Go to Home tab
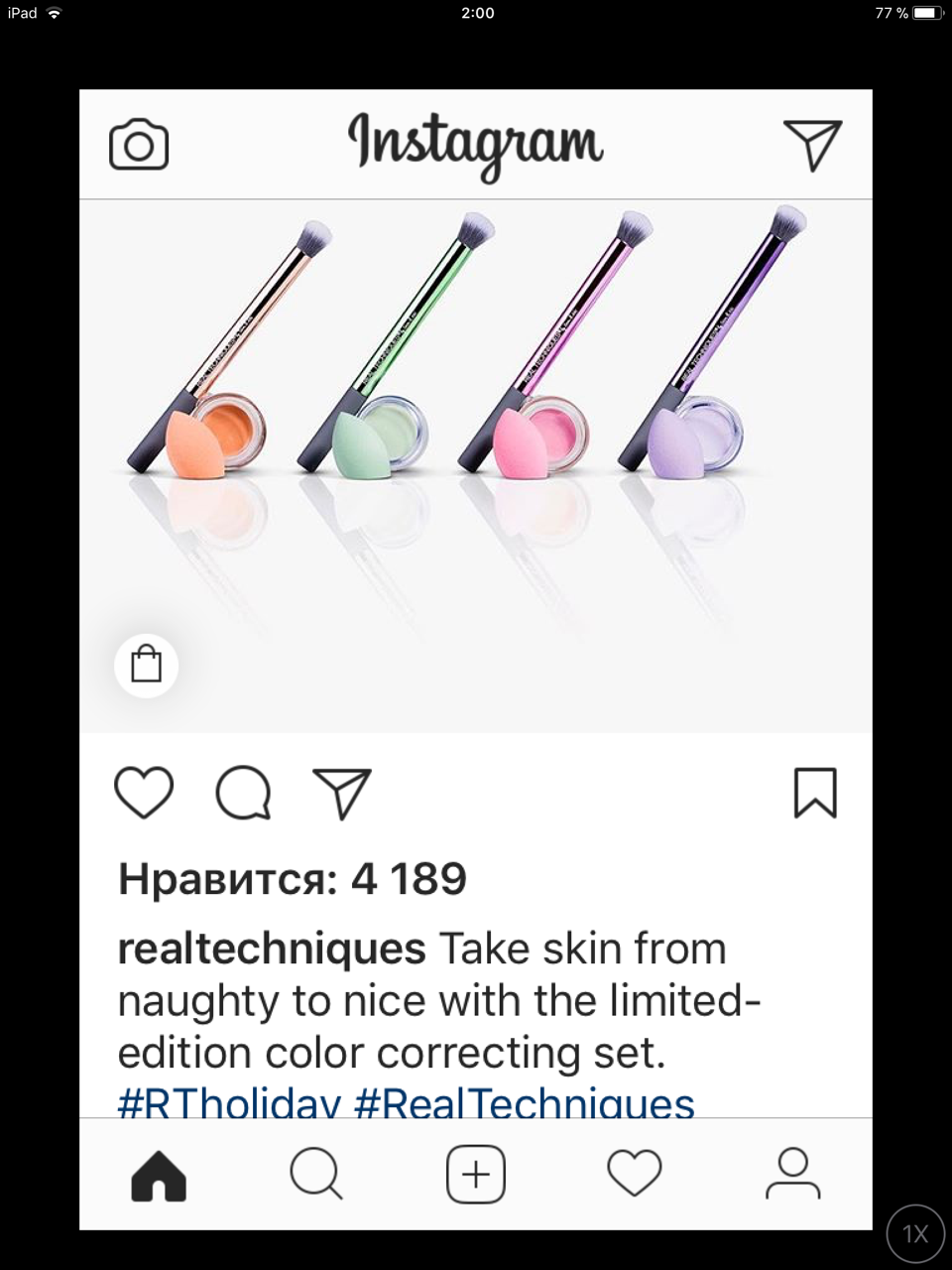Viewport: 952px width, 1270px height. [159, 1176]
